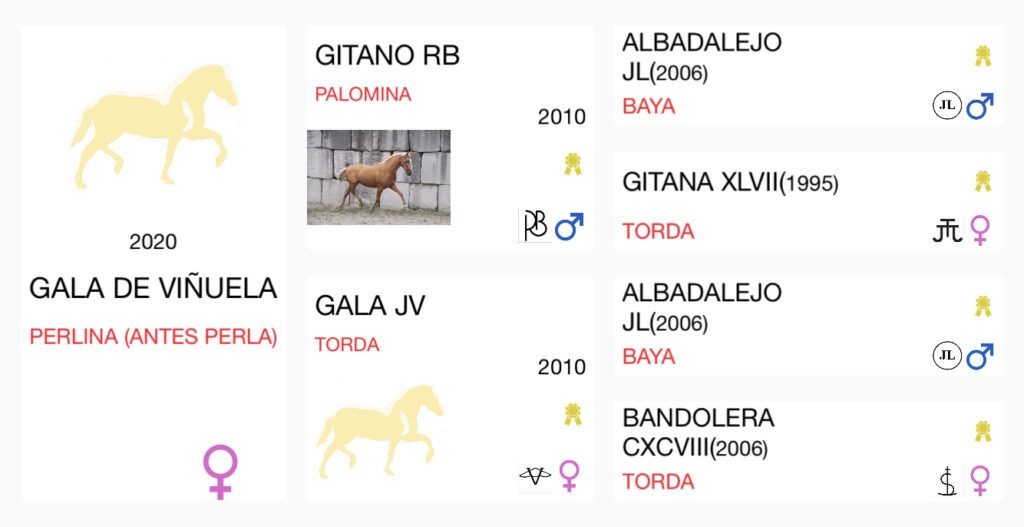Open the Gitano RB horse photo
This screenshot has height=527, width=1024.
(379, 177)
